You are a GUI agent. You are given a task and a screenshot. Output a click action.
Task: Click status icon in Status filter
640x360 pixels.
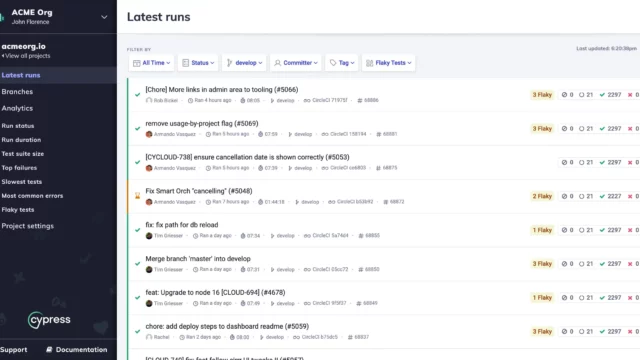[x=185, y=63]
